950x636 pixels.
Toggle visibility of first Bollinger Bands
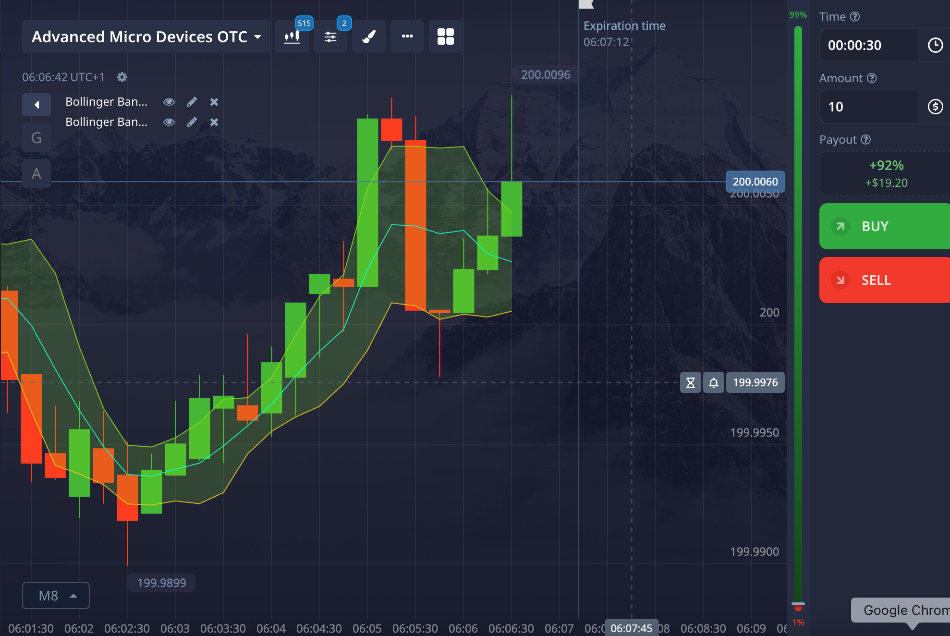click(169, 102)
